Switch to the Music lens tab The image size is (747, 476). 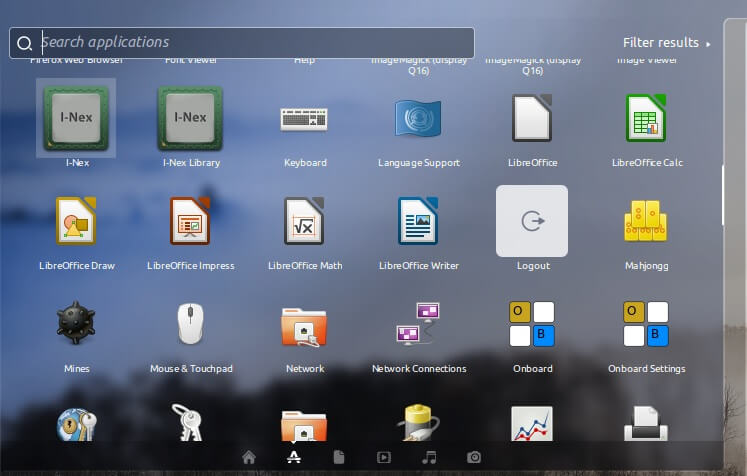coord(429,457)
